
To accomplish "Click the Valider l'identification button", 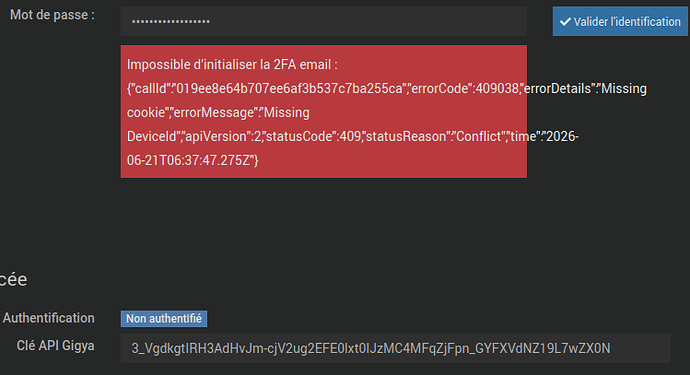I will click(620, 21).
